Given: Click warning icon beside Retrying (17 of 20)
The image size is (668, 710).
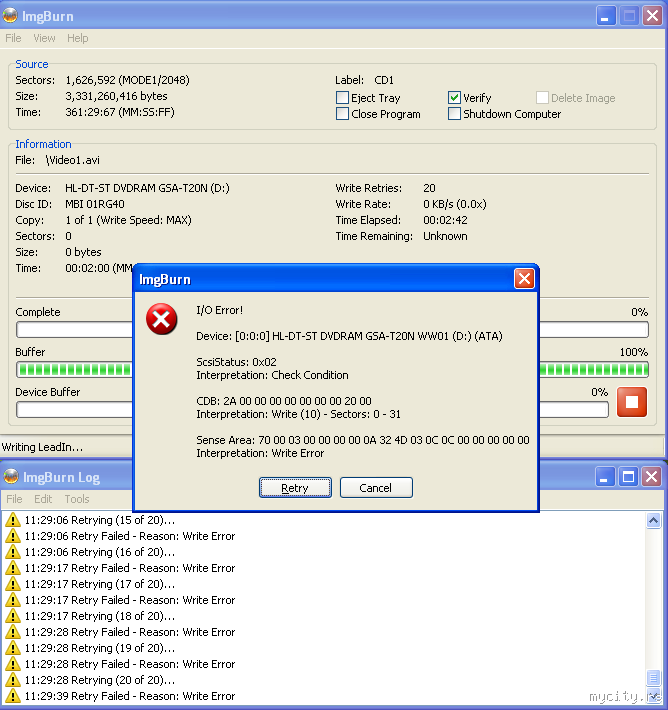Looking at the screenshot, I should click(13, 584).
